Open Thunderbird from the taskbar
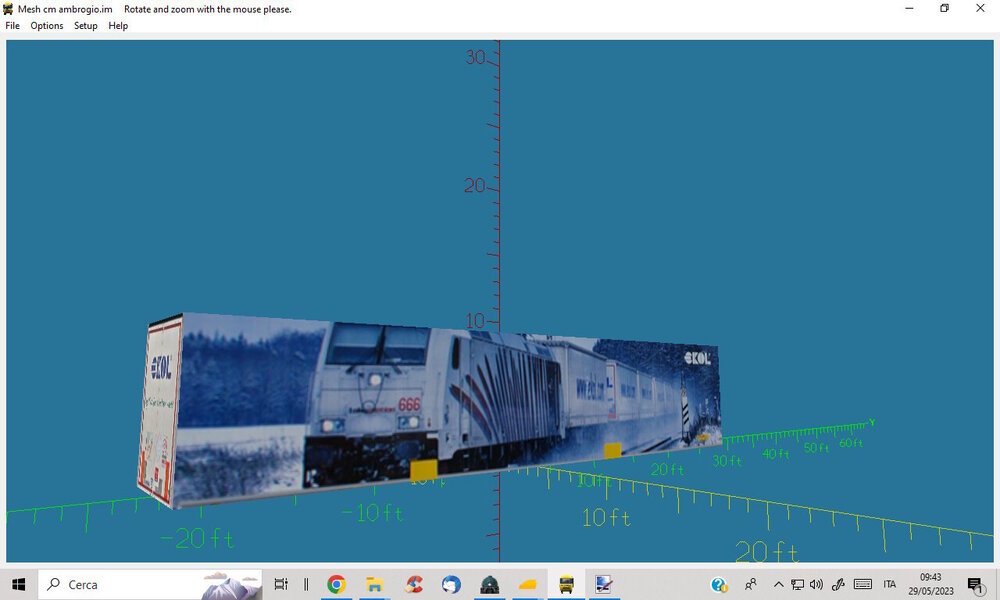Image resolution: width=1000 pixels, height=600 pixels. pos(452,584)
